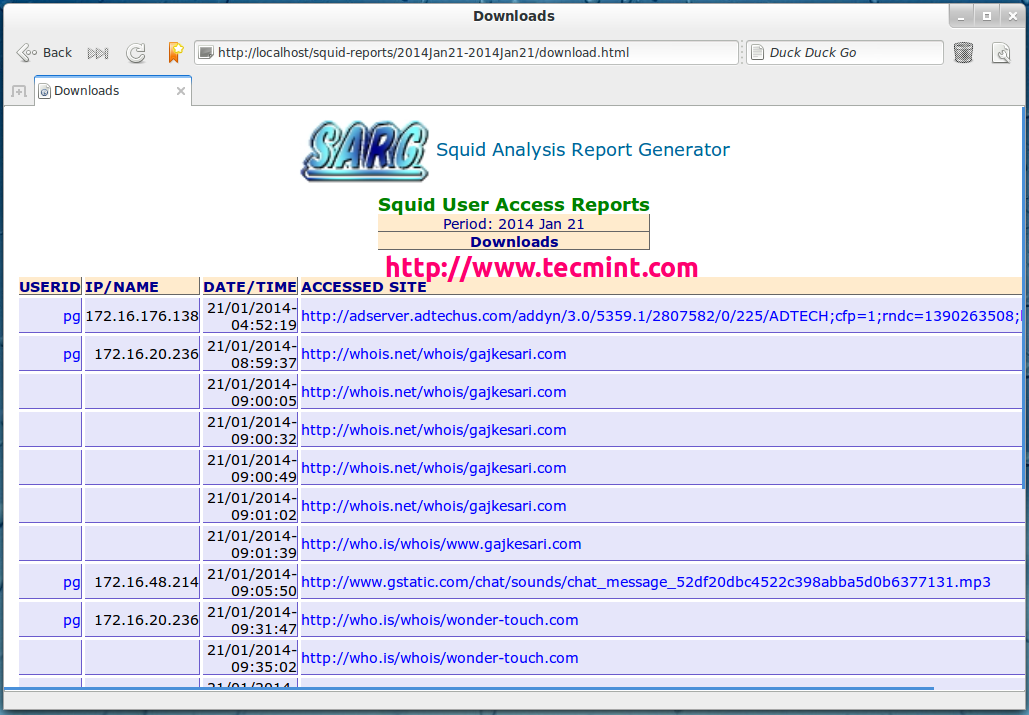Click IP address 172.16.176.138
Screen dimensions: 1029x715
[142, 316]
